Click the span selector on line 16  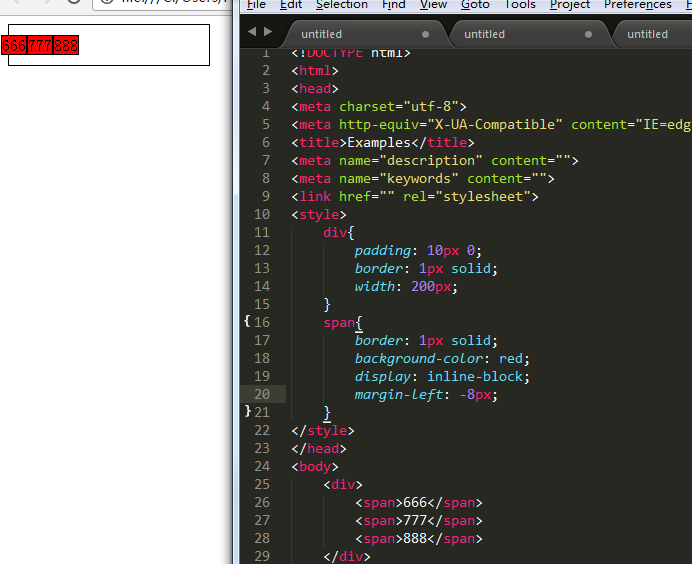tap(339, 323)
